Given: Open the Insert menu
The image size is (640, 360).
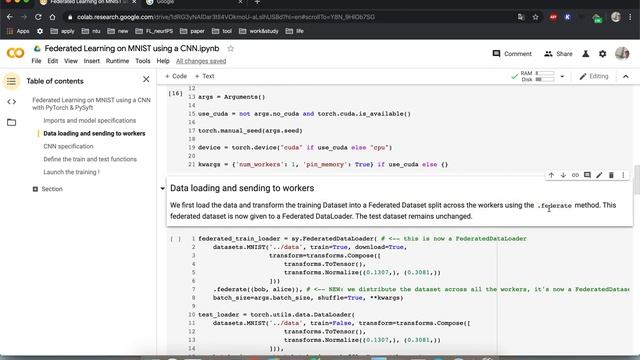Looking at the screenshot, I should pyautogui.click(x=91, y=61).
